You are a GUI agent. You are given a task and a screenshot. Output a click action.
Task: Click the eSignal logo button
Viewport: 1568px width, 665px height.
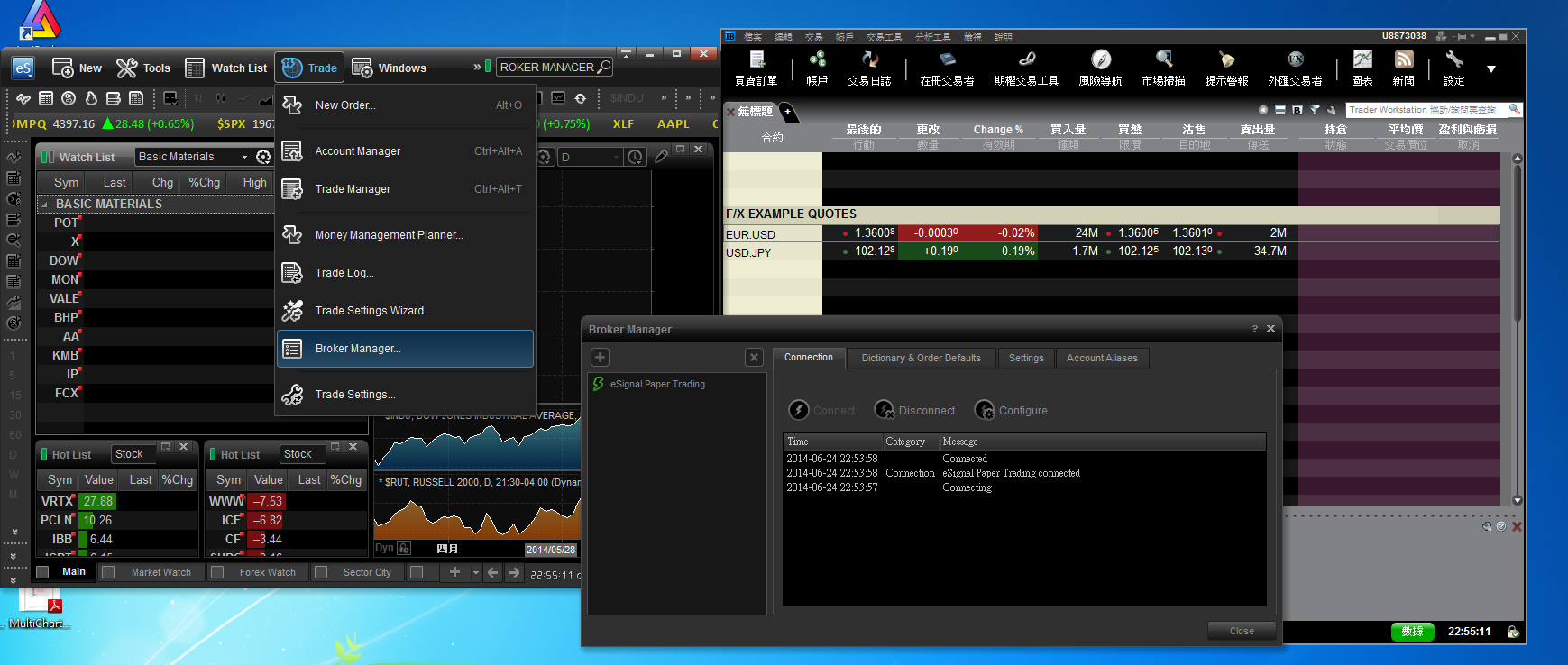click(x=23, y=68)
